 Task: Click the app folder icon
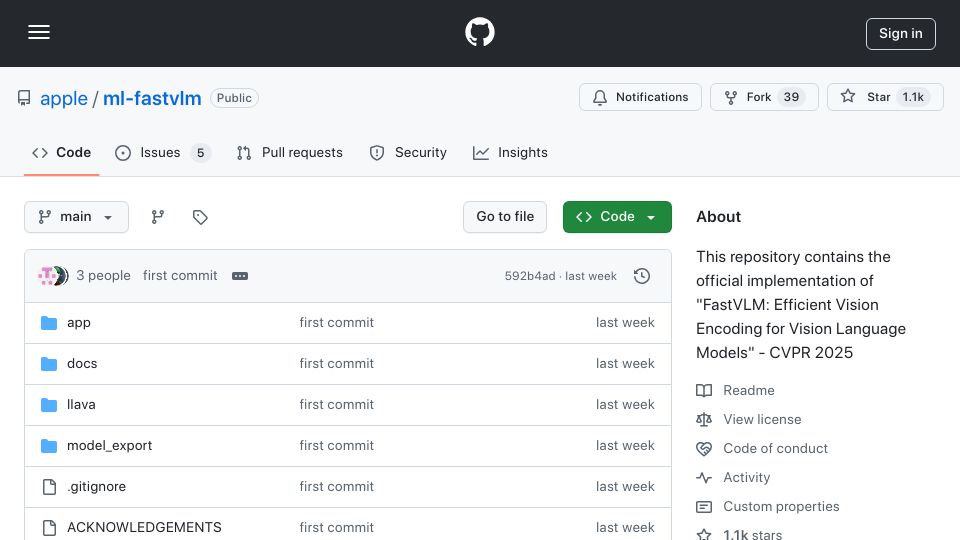[49, 323]
